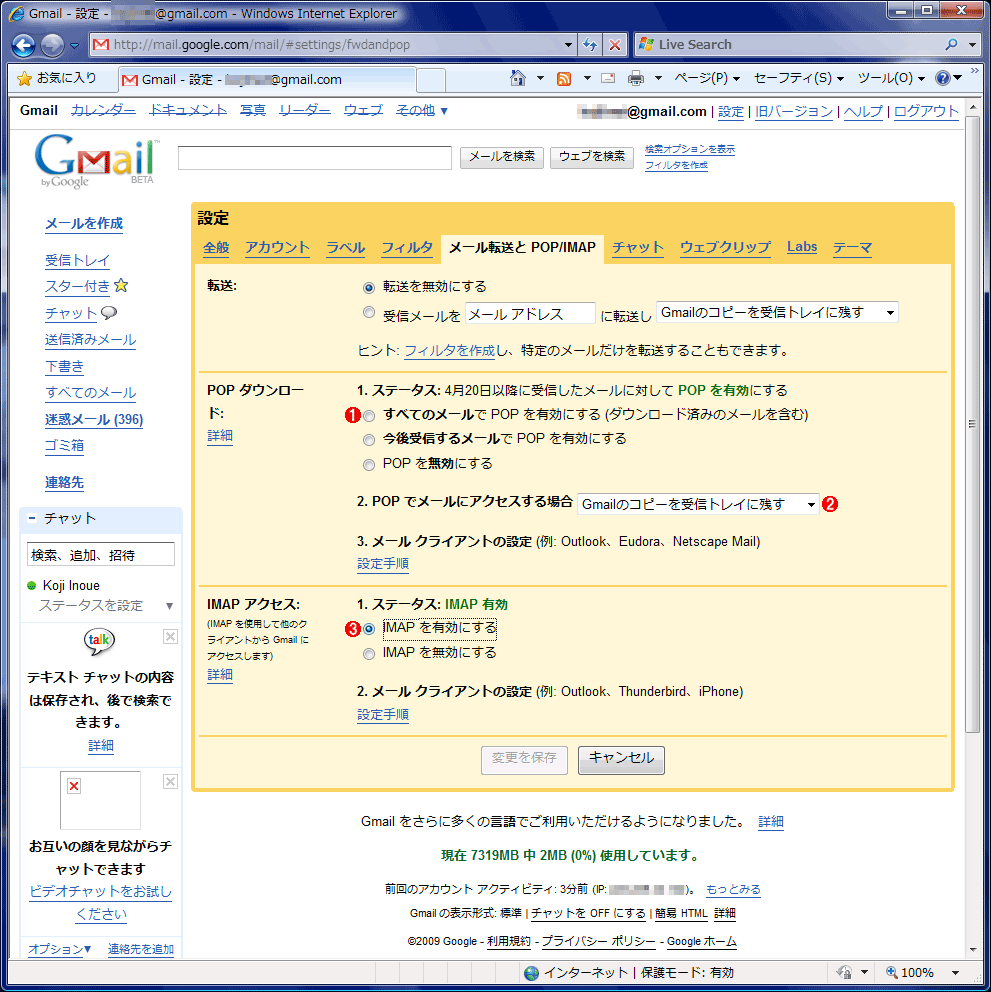The height and width of the screenshot is (992, 991).
Task: Open the 迷惑メール (396) spam link
Action: point(94,419)
